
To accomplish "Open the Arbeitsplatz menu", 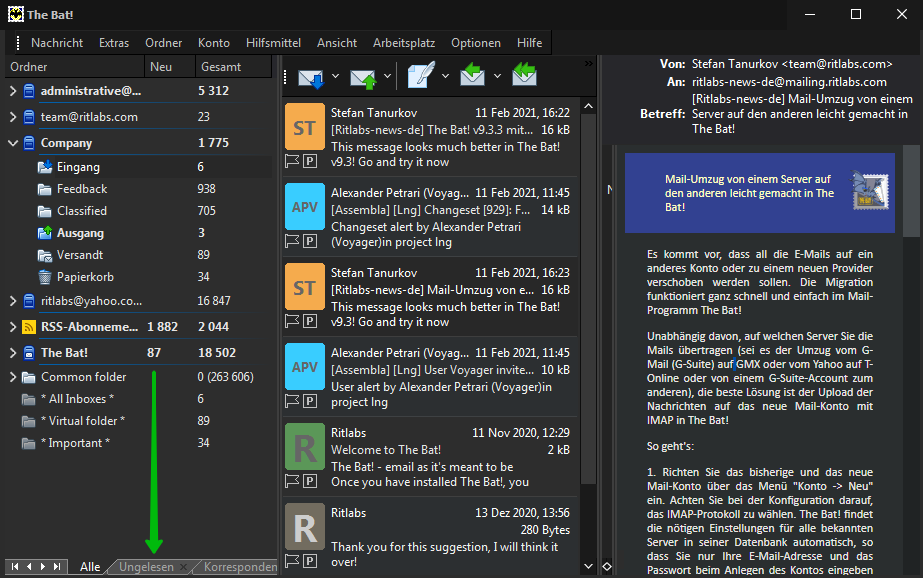I will [404, 43].
